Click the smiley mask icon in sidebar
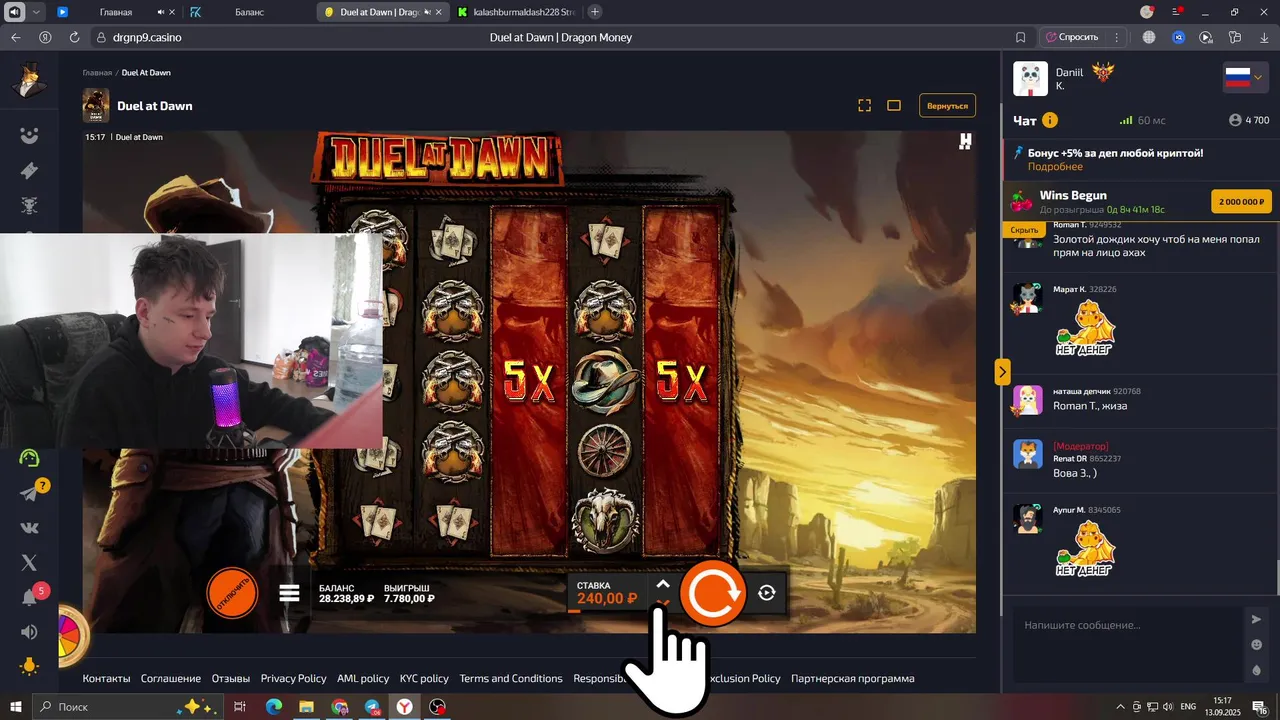Screen dimensions: 1280x720 (29, 136)
